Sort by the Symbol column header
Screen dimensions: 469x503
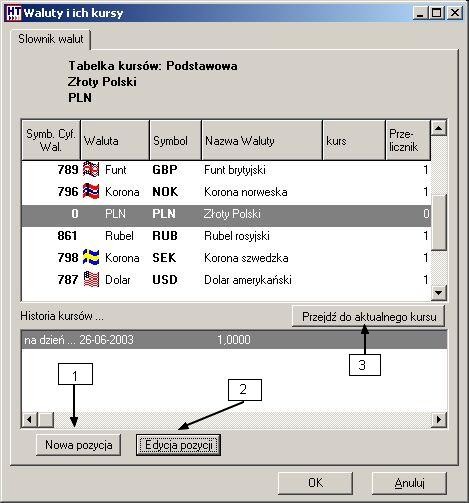pyautogui.click(x=175, y=140)
